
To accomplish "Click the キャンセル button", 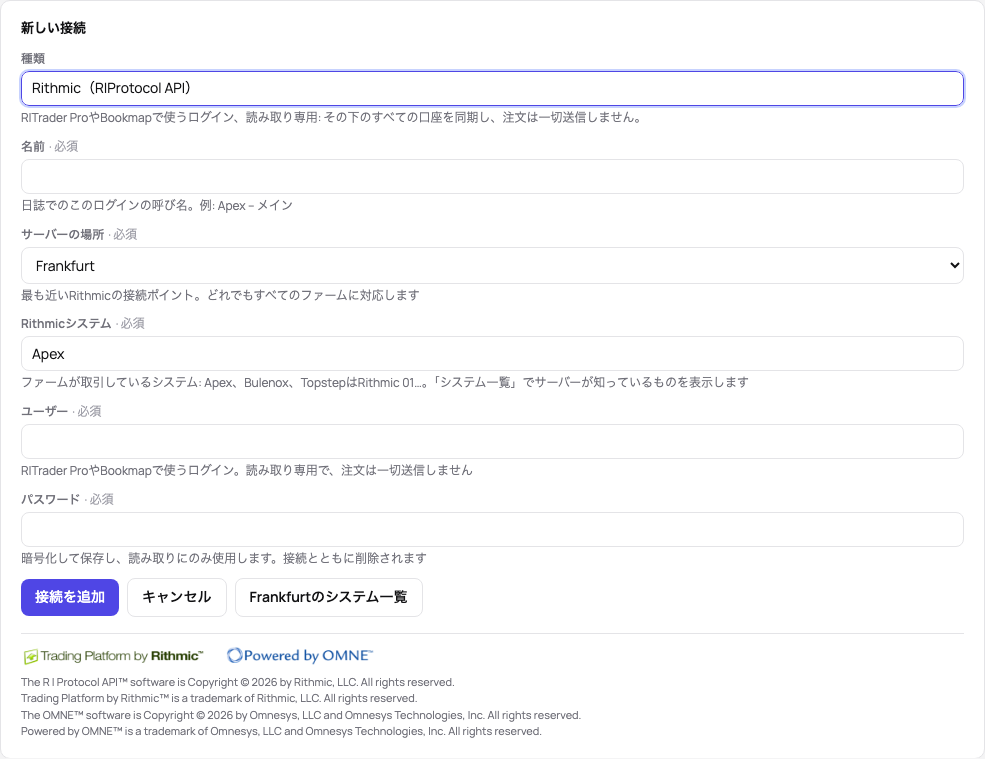I will (177, 598).
